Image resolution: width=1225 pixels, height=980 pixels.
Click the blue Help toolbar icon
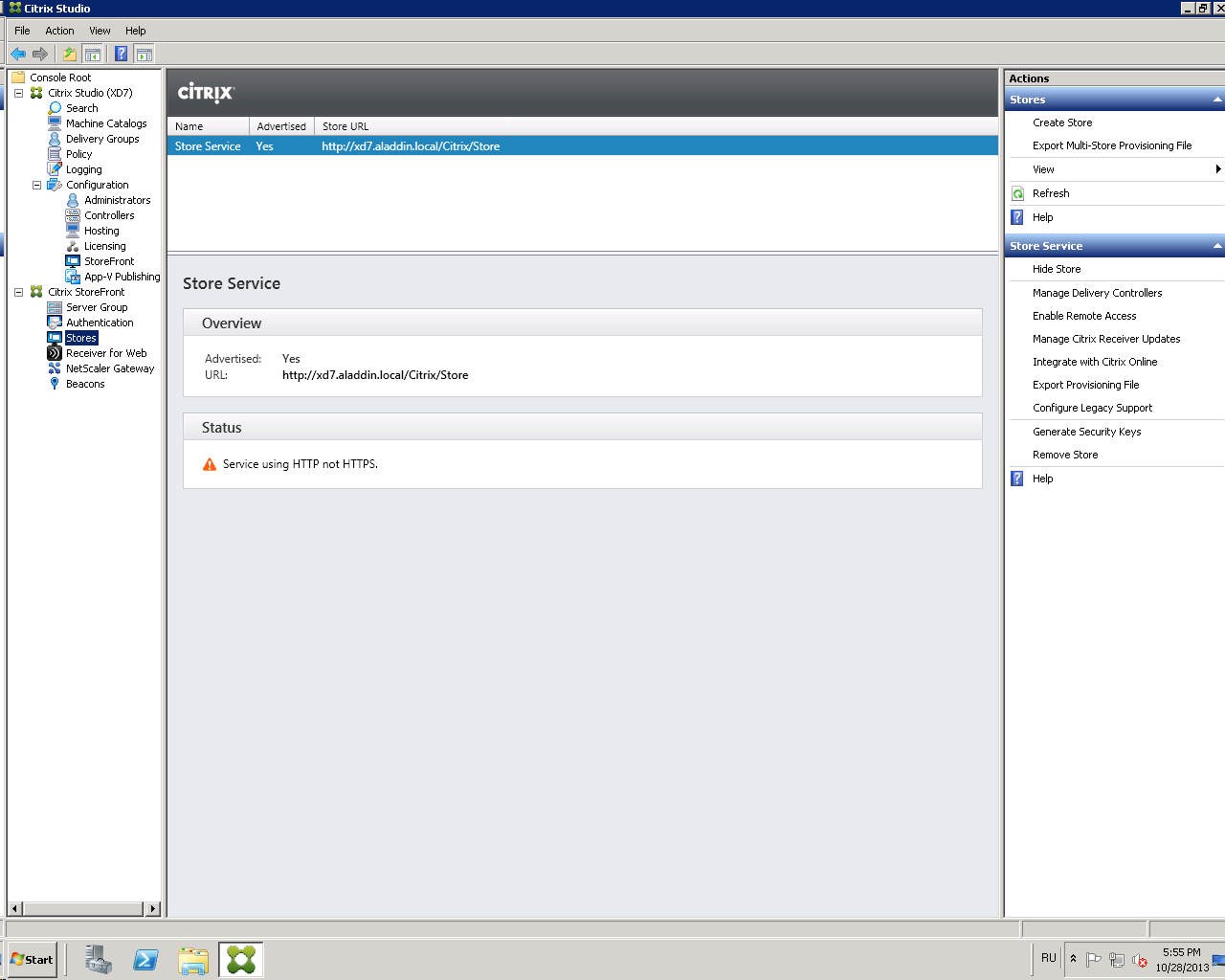click(122, 54)
